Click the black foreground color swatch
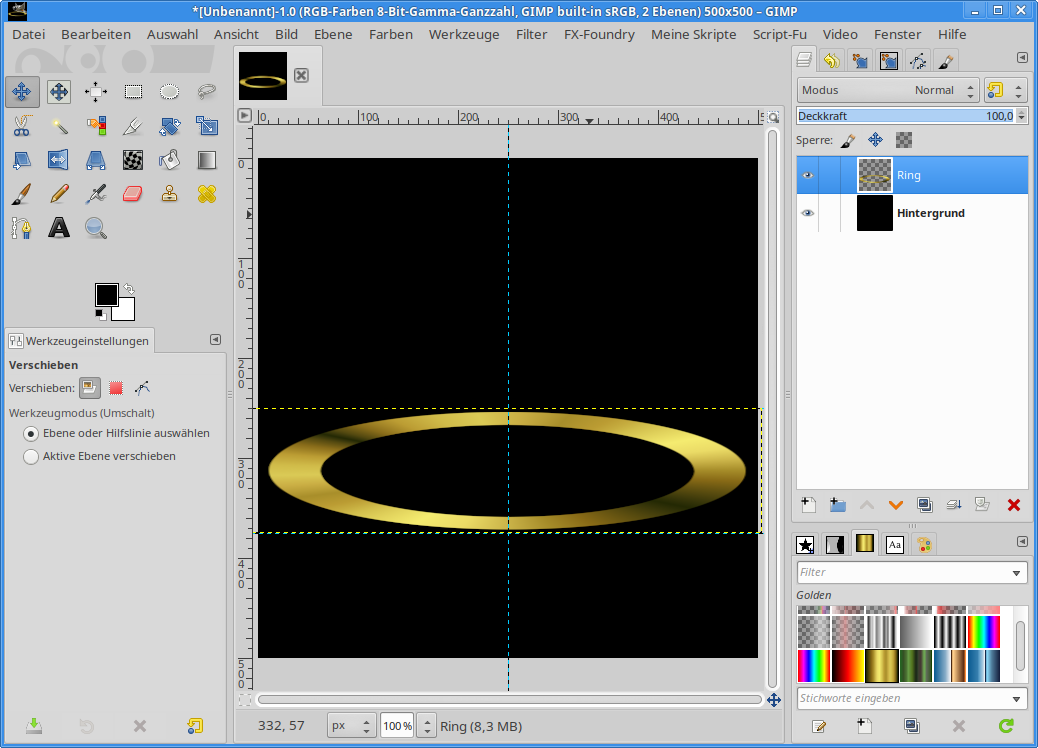1038x748 pixels. [x=106, y=294]
